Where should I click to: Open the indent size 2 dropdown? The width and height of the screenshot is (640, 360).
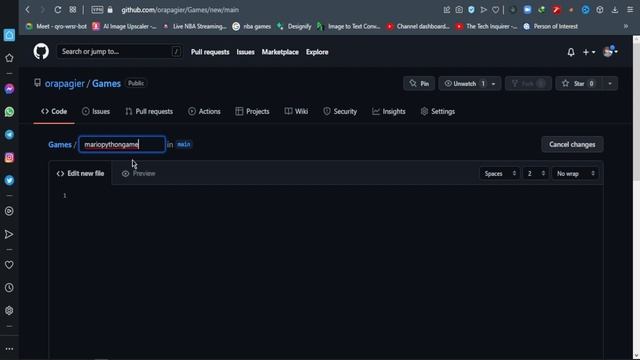[535, 173]
